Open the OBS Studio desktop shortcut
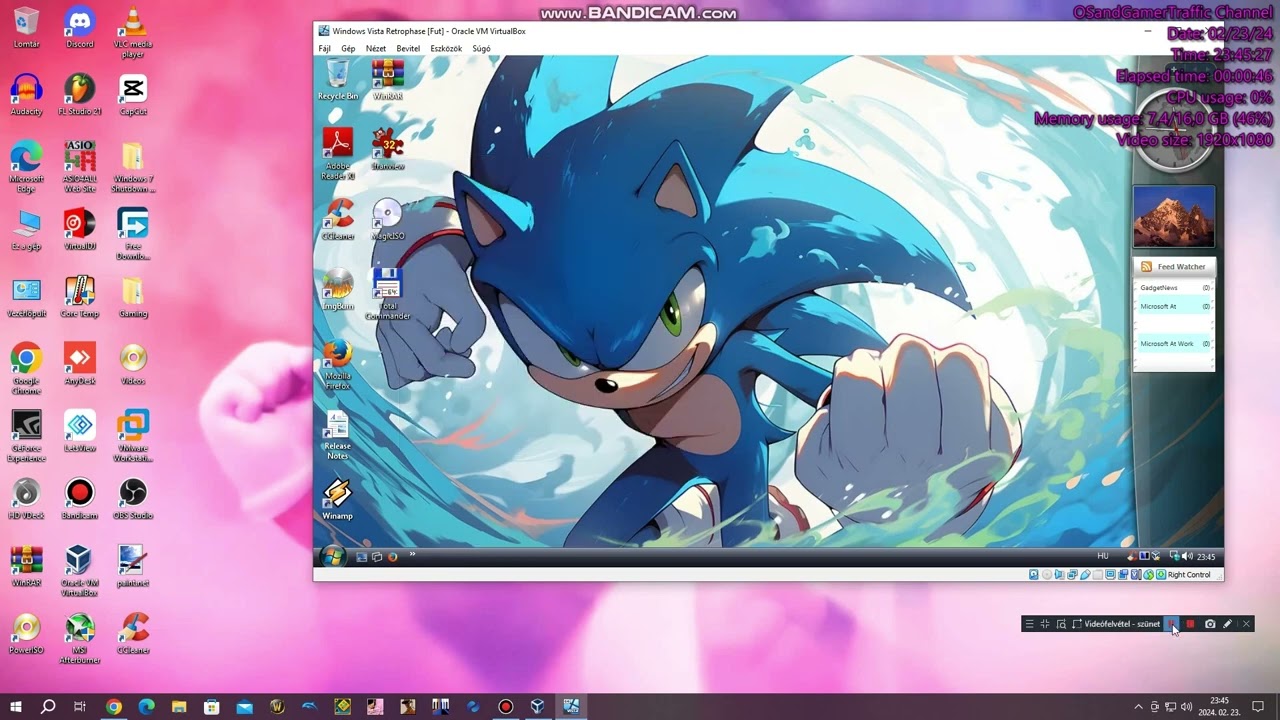The height and width of the screenshot is (720, 1280). (x=133, y=497)
